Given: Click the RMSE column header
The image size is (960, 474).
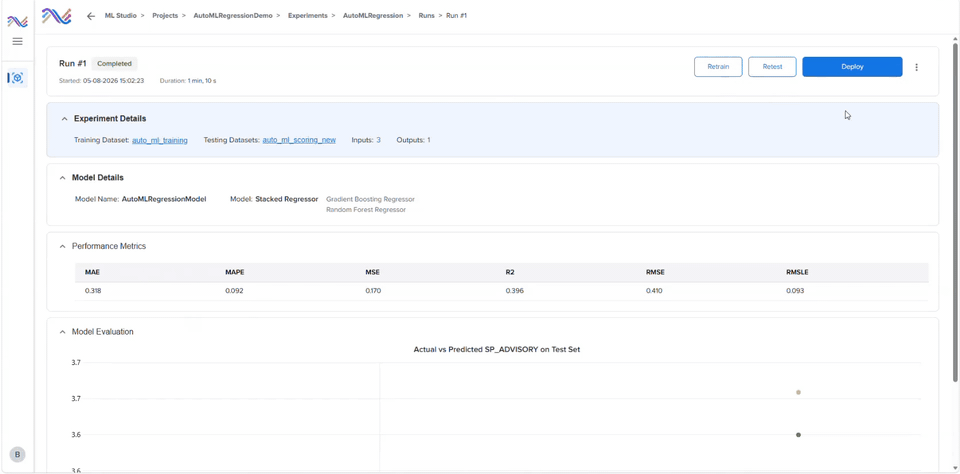Looking at the screenshot, I should (655, 273).
